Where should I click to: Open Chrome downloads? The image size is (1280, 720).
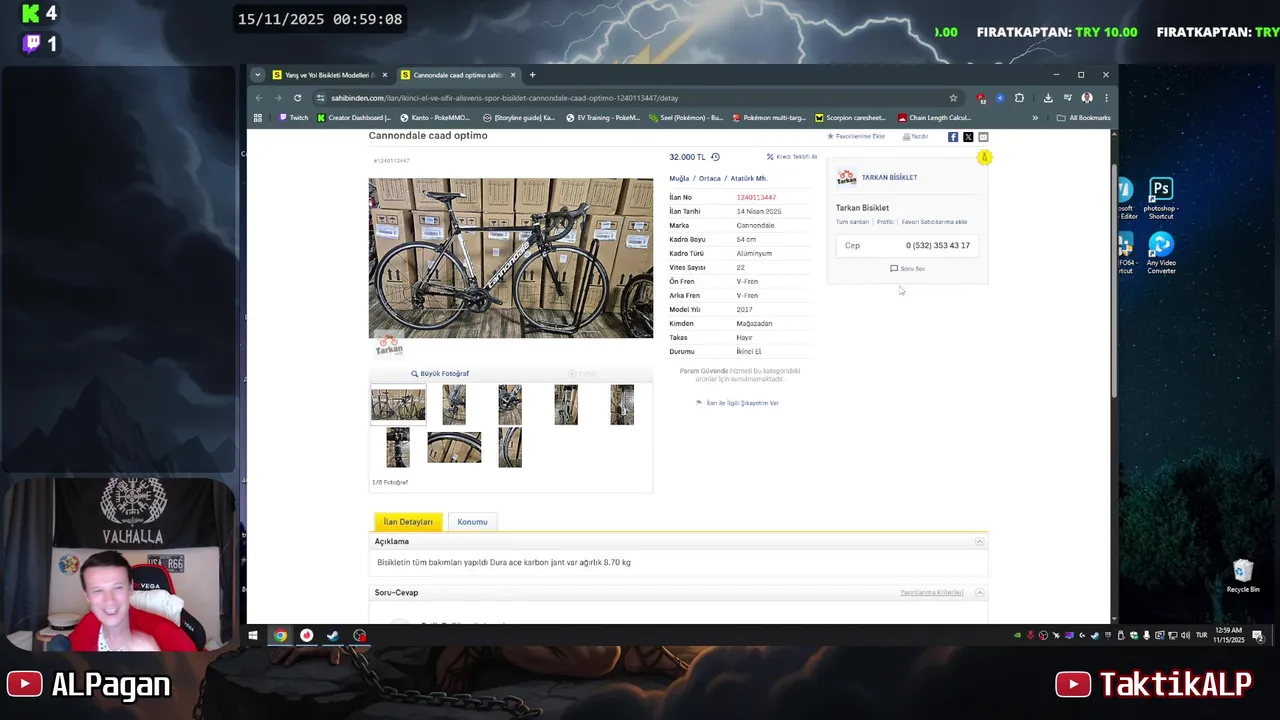(1048, 98)
